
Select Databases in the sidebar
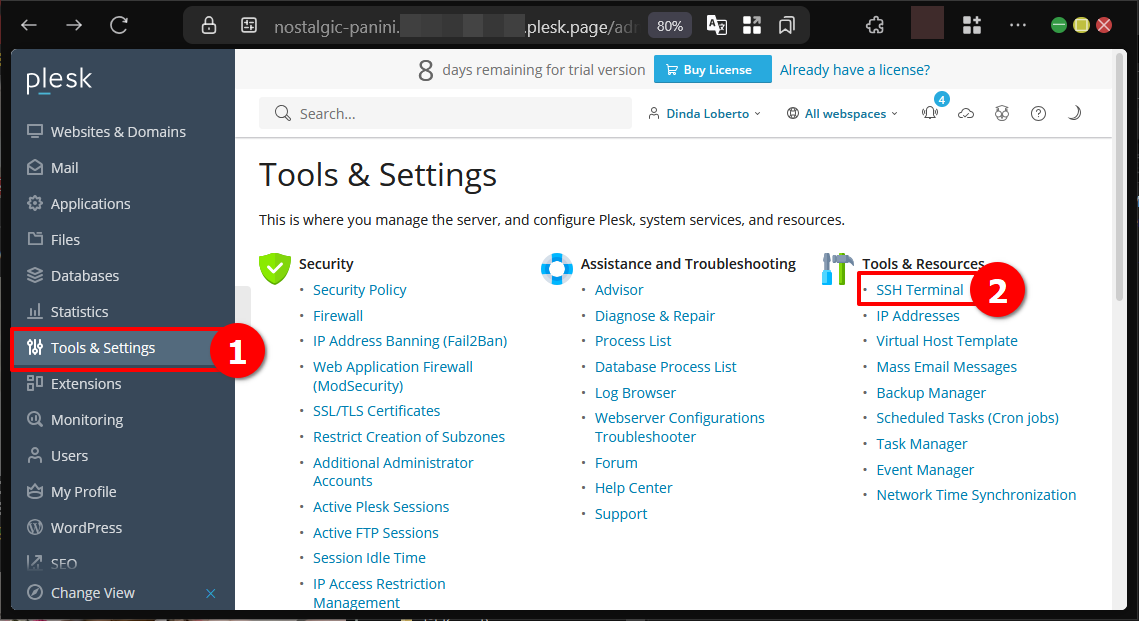(x=85, y=276)
